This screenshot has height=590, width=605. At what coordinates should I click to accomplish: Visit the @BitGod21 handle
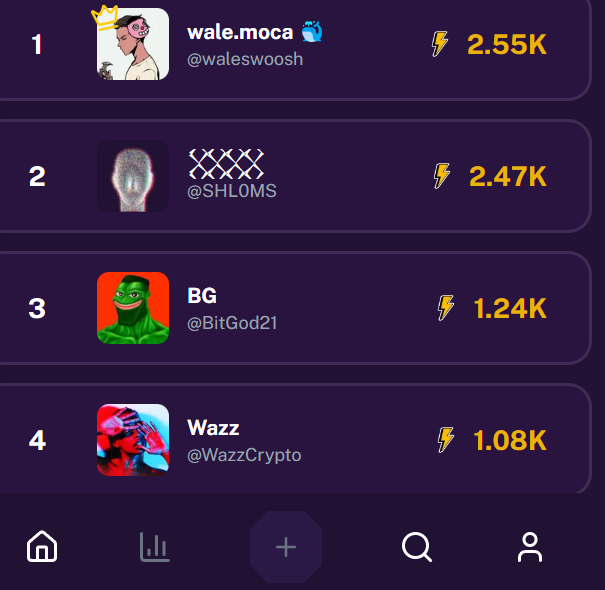tap(232, 323)
